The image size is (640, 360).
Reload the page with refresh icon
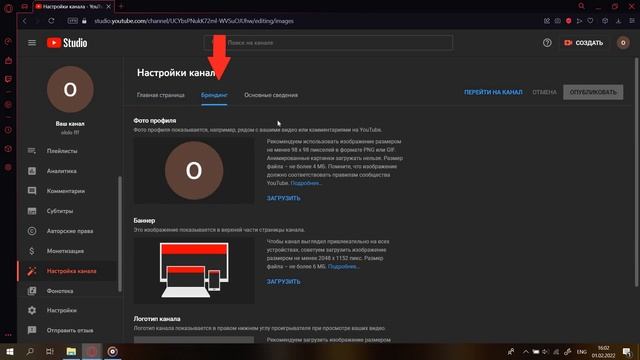click(x=51, y=21)
